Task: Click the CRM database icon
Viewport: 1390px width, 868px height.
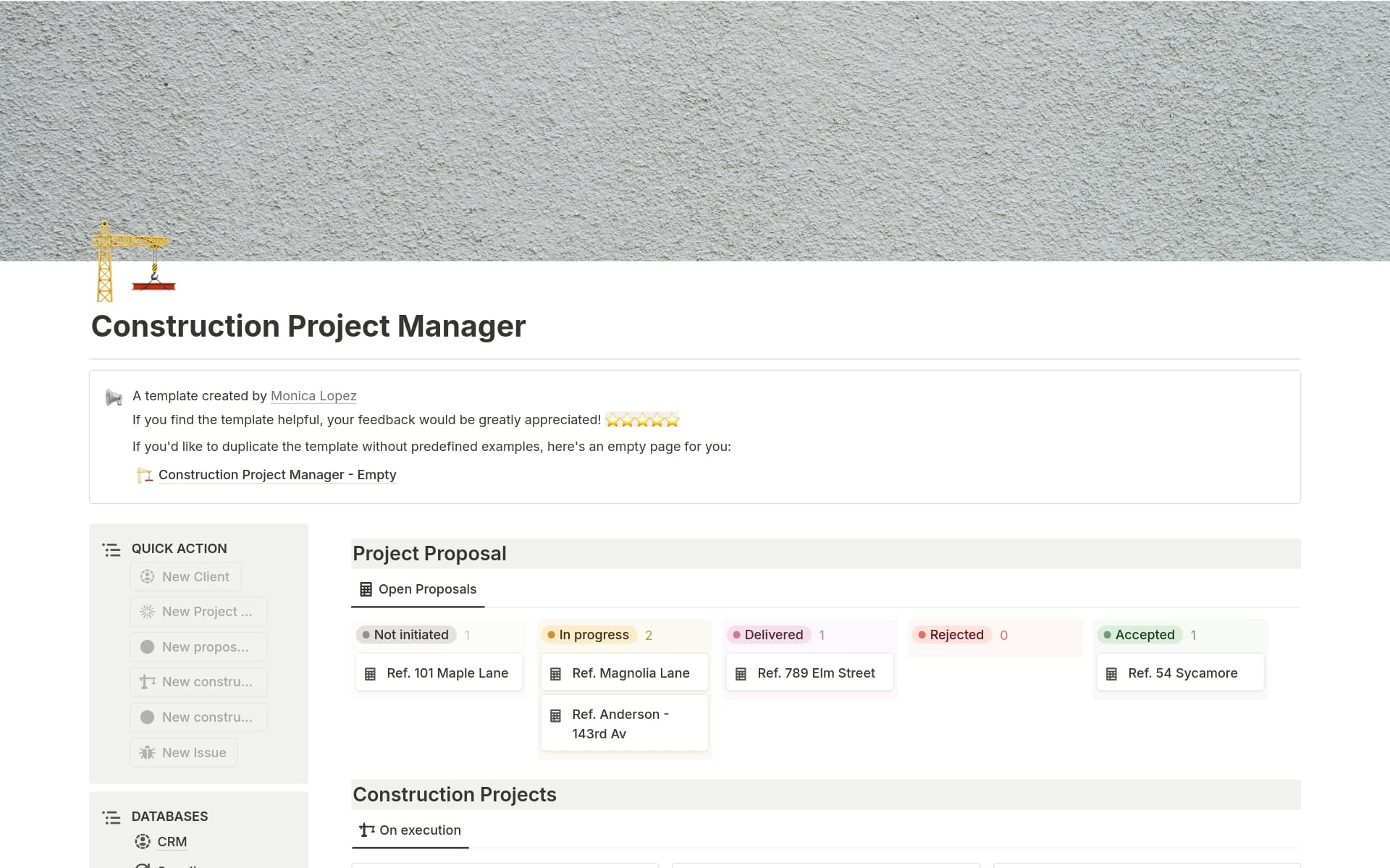Action: [143, 842]
